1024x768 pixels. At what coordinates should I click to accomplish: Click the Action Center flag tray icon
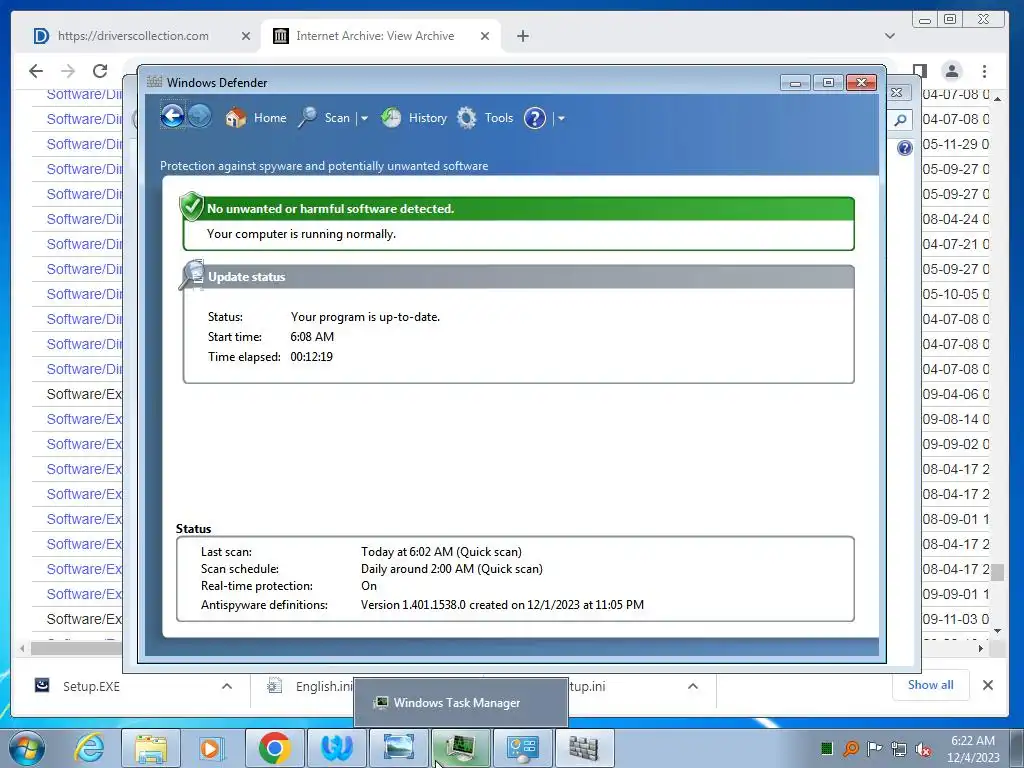875,748
